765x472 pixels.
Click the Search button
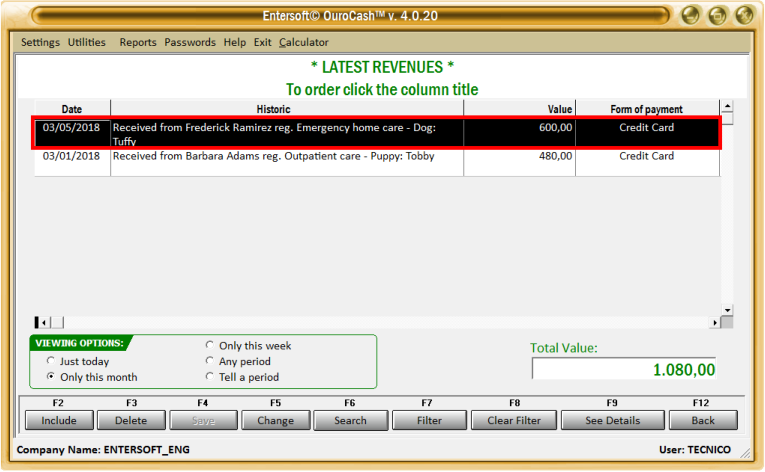350,420
